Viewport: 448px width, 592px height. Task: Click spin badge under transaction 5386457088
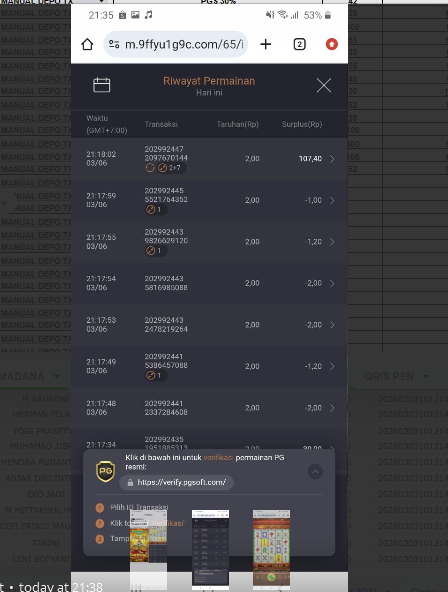[156, 376]
